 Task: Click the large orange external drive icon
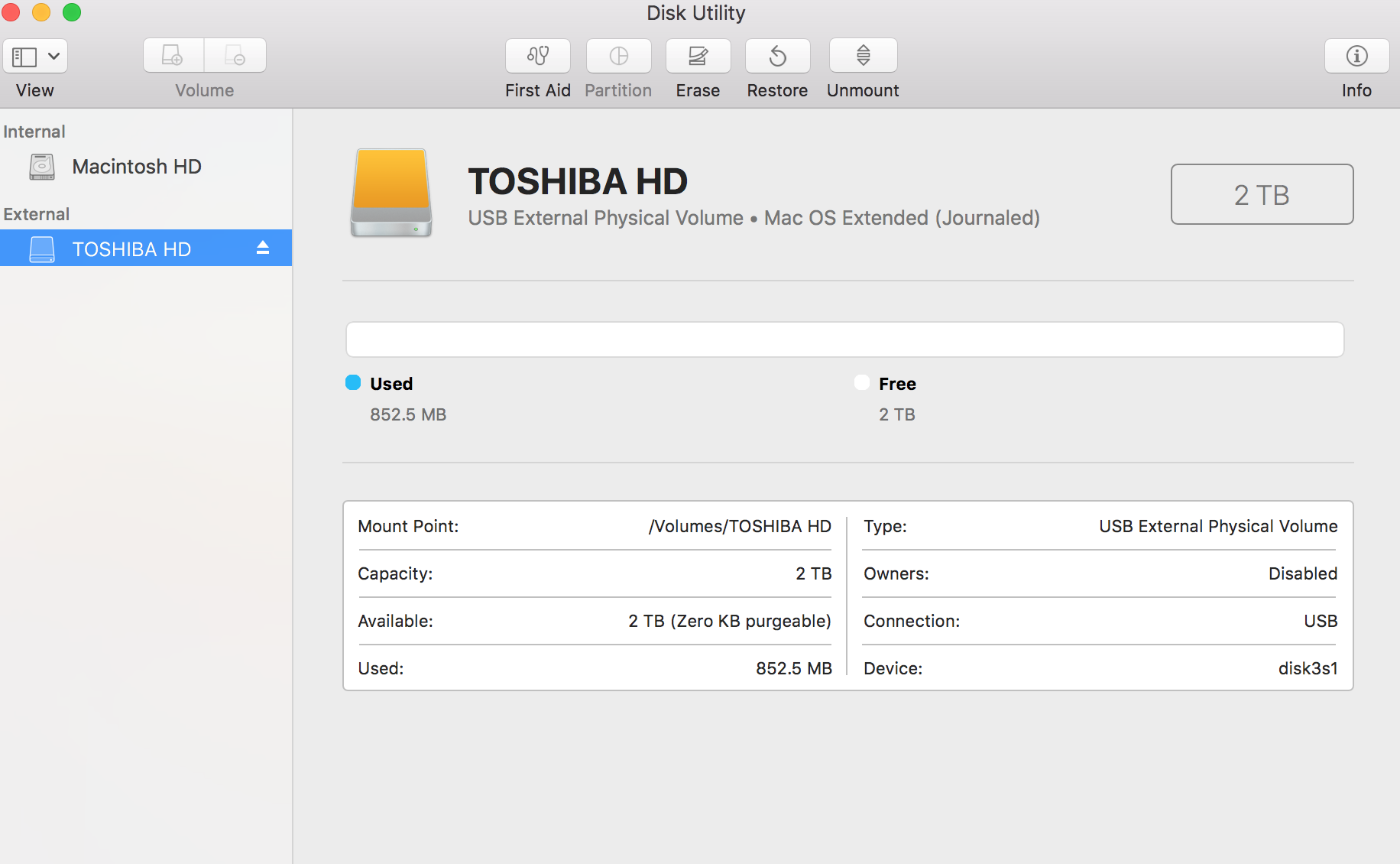point(391,193)
